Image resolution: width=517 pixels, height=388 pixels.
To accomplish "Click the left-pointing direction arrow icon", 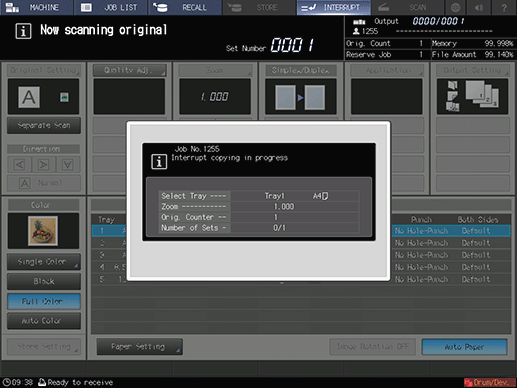I will [x=19, y=164].
